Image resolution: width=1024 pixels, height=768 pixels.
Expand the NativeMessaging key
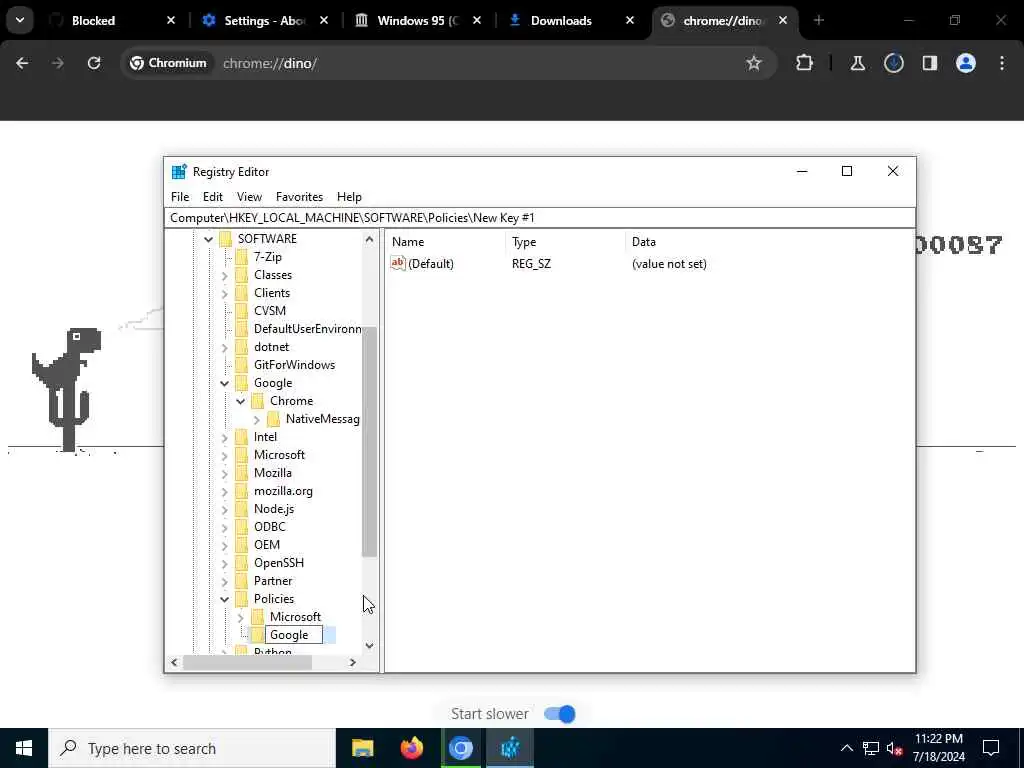click(x=257, y=419)
